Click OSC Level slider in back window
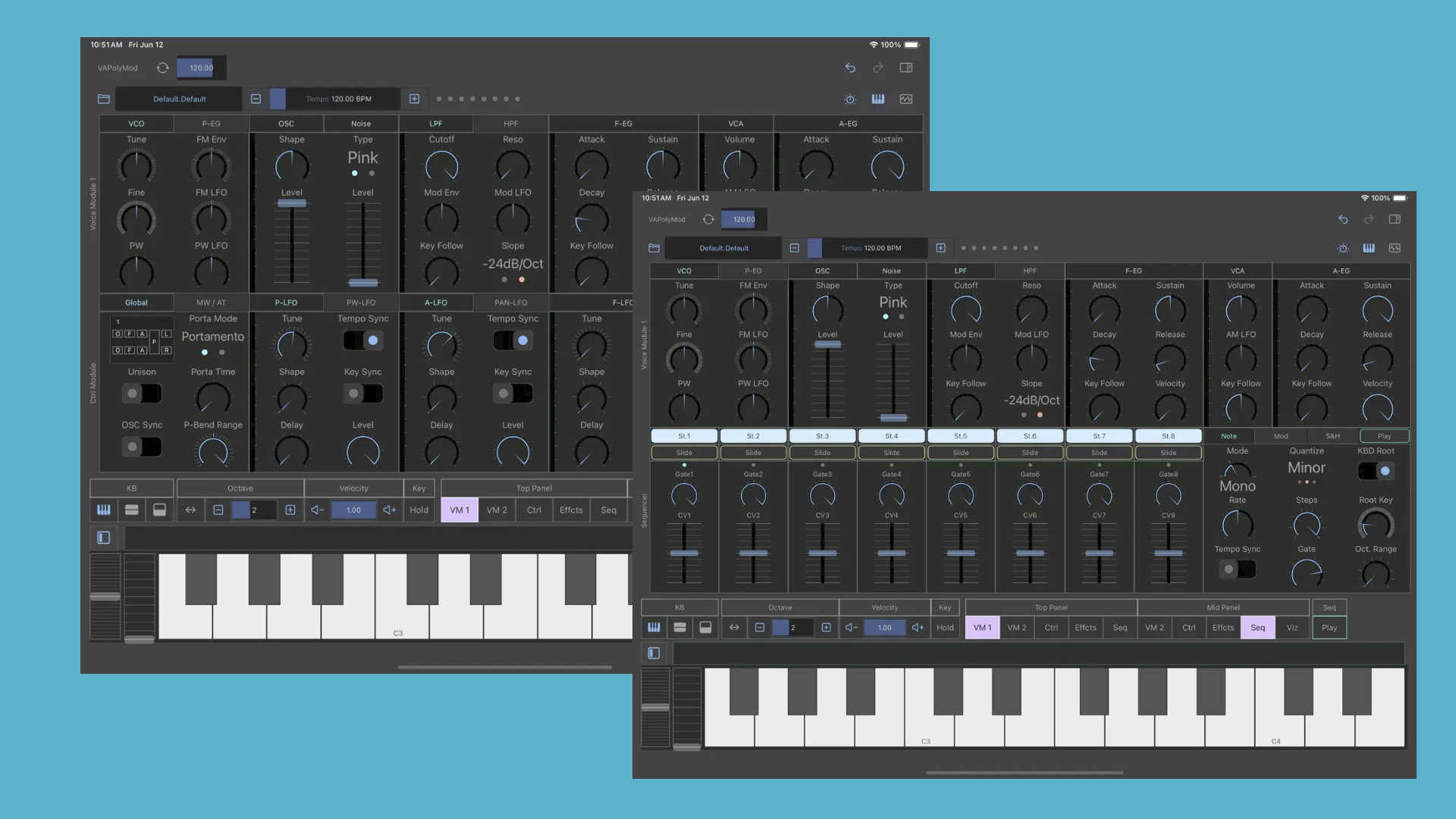This screenshot has height=819, width=1456. (292, 242)
